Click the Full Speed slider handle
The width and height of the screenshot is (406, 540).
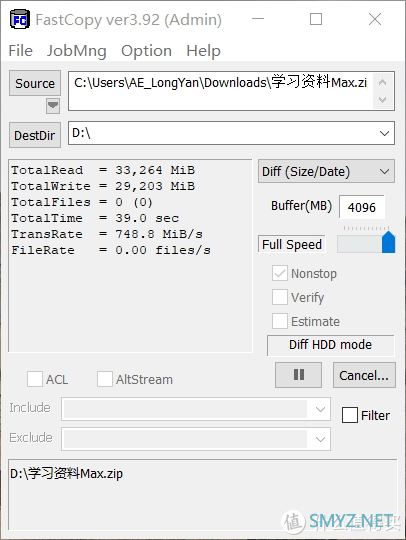pos(388,242)
